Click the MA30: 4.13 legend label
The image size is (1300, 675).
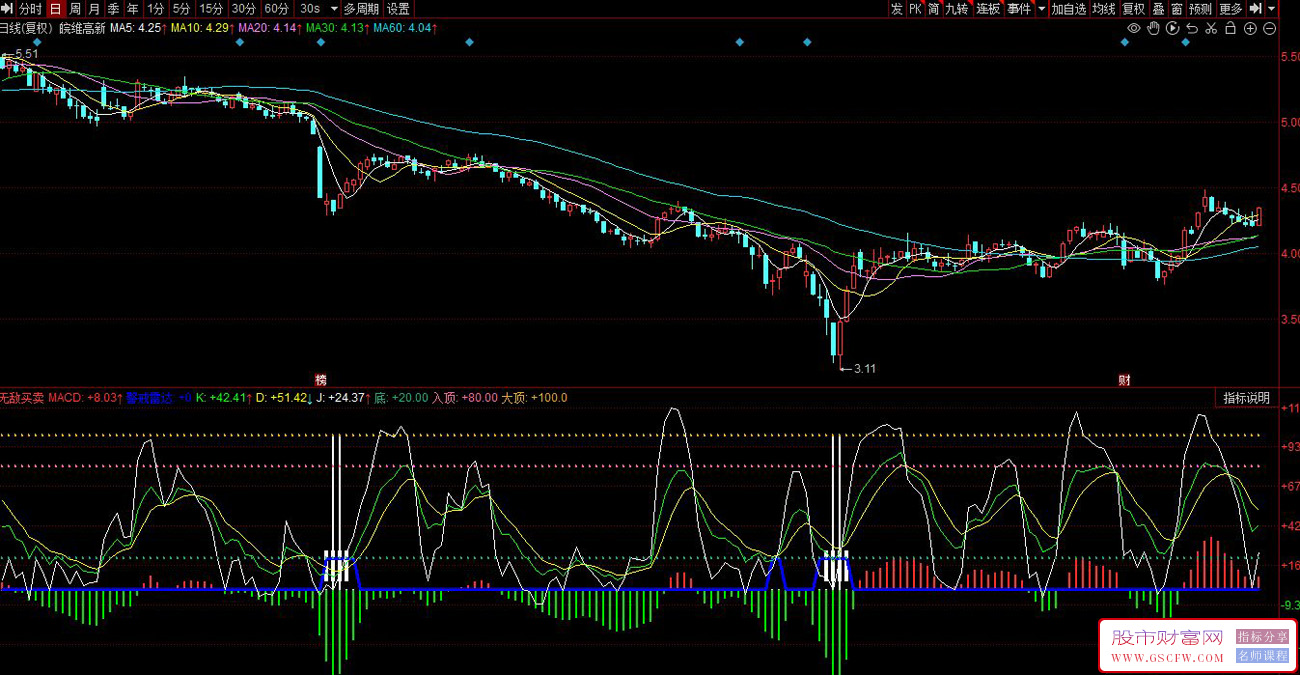pos(335,28)
